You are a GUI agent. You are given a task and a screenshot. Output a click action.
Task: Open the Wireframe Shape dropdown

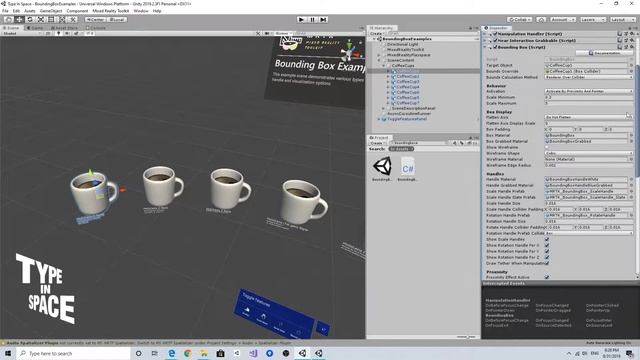click(x=589, y=153)
